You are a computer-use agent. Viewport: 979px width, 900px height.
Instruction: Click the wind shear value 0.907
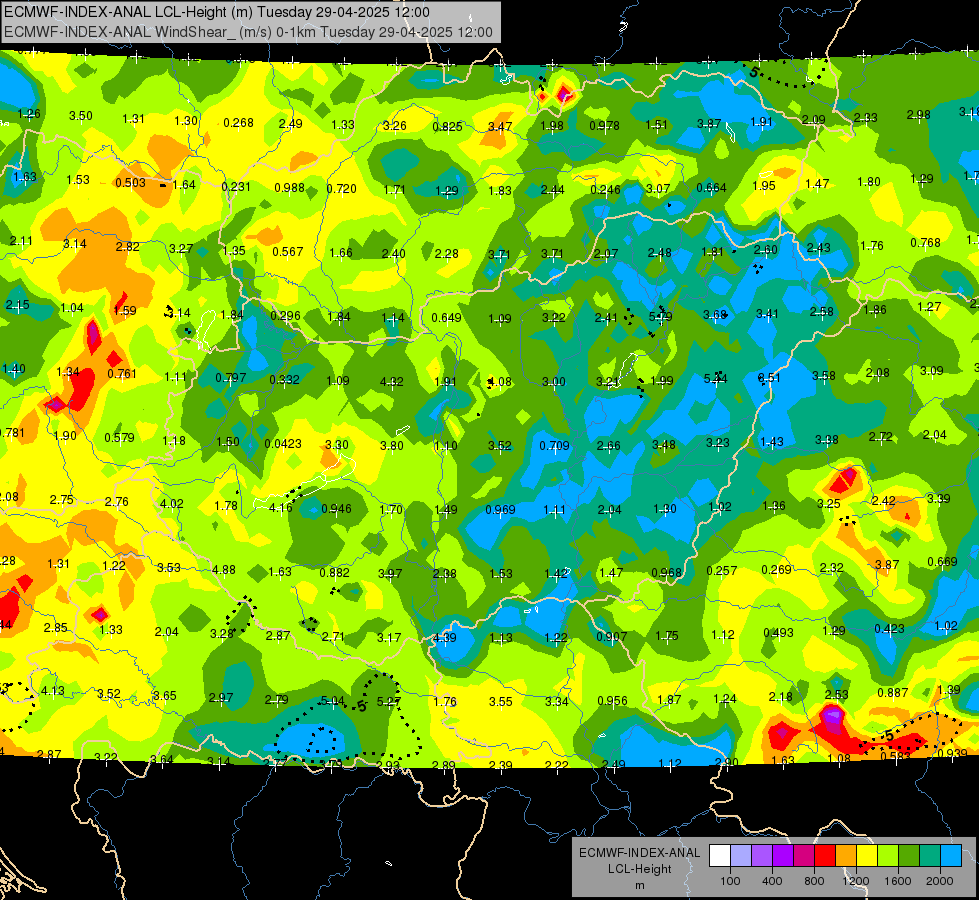(x=612, y=637)
